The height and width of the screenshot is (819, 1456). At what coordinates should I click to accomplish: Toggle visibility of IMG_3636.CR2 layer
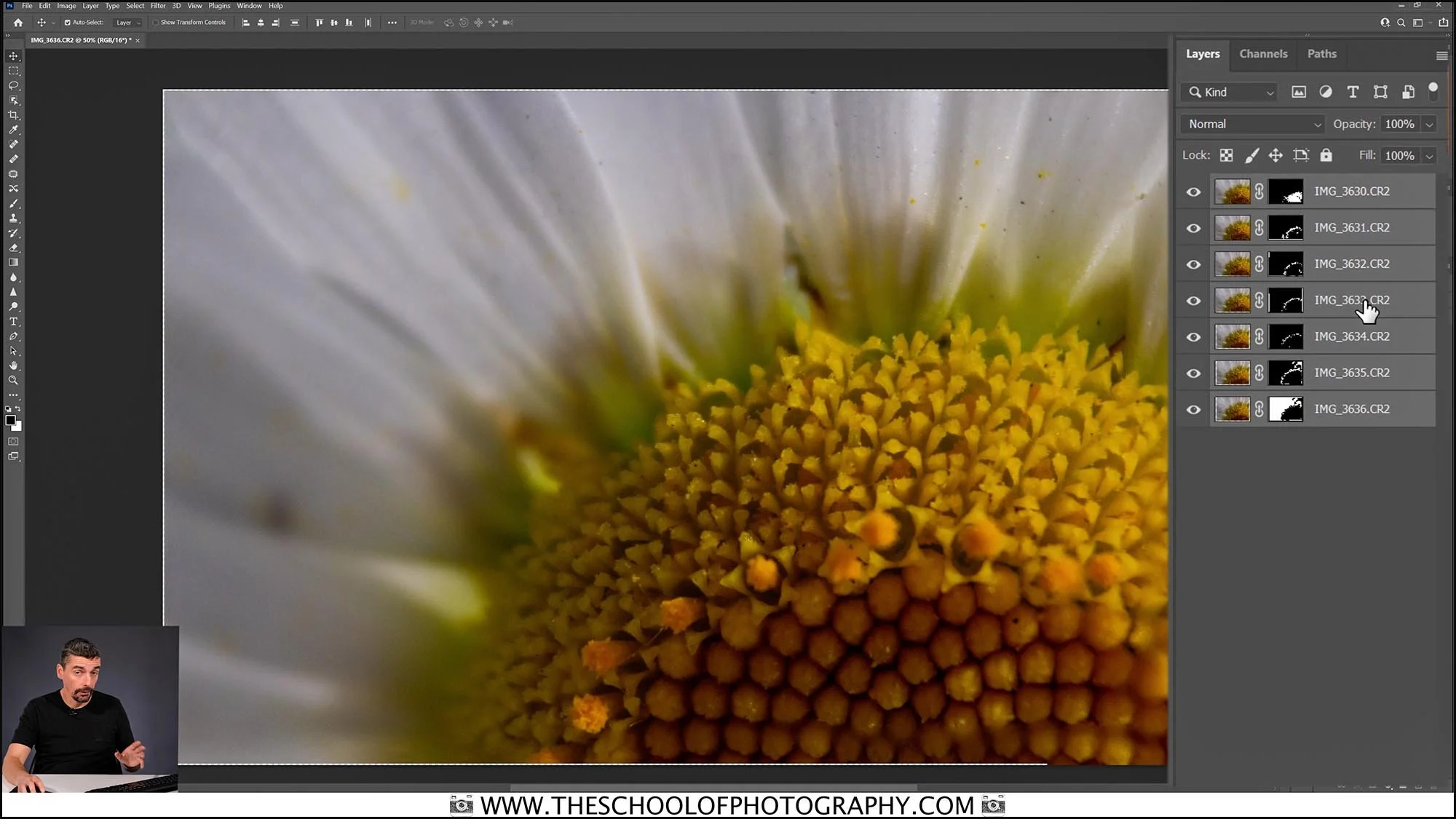[1193, 408]
